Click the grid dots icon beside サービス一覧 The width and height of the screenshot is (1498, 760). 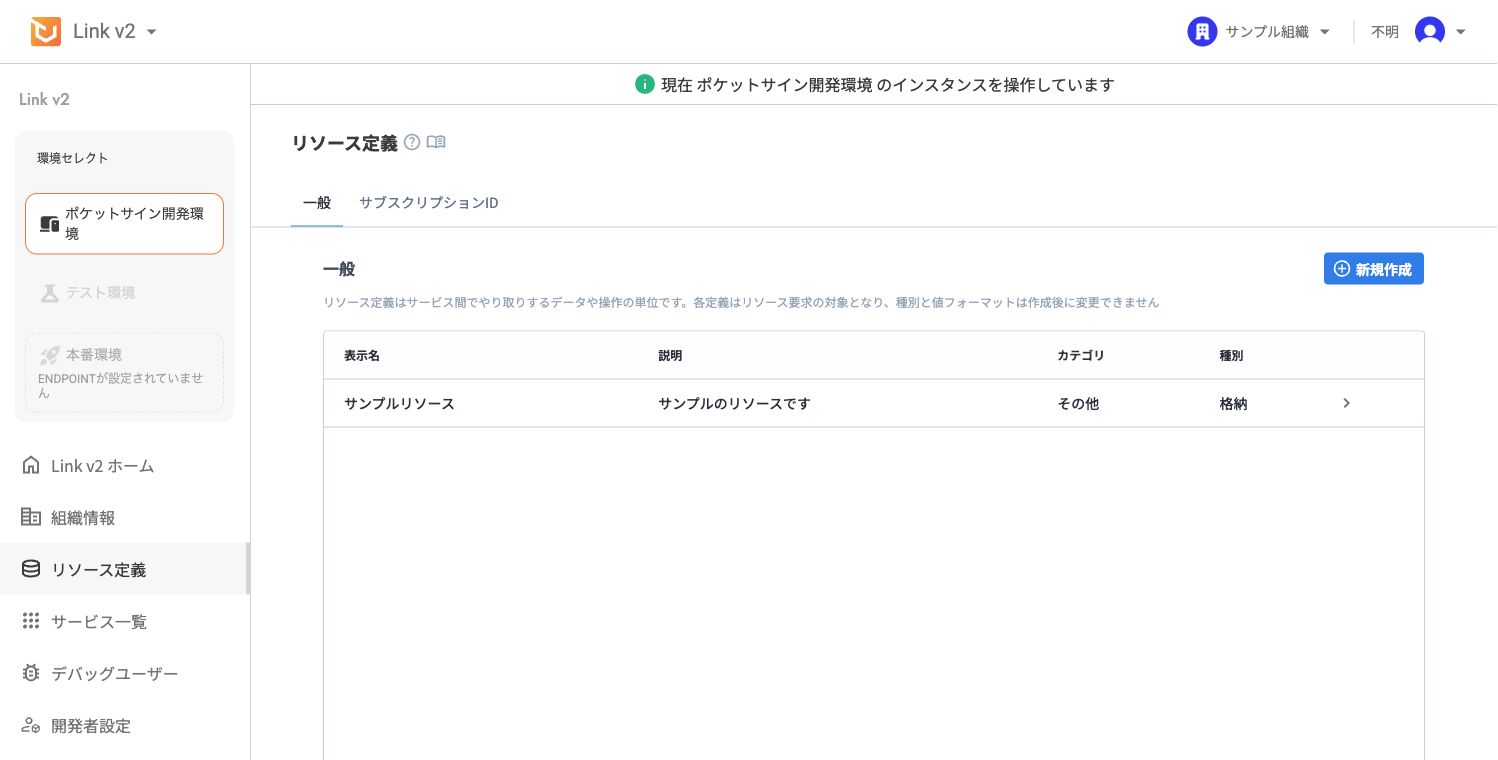coord(31,621)
